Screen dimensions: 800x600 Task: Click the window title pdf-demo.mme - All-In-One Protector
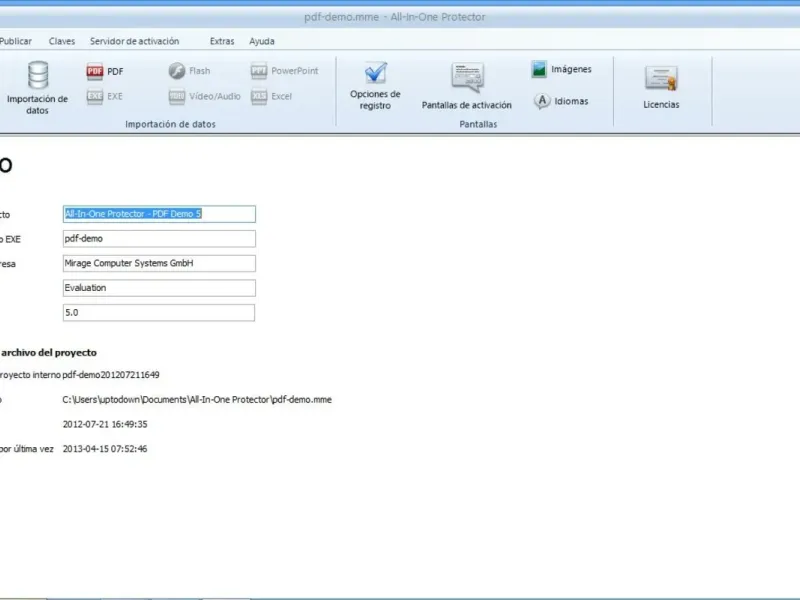click(x=394, y=17)
